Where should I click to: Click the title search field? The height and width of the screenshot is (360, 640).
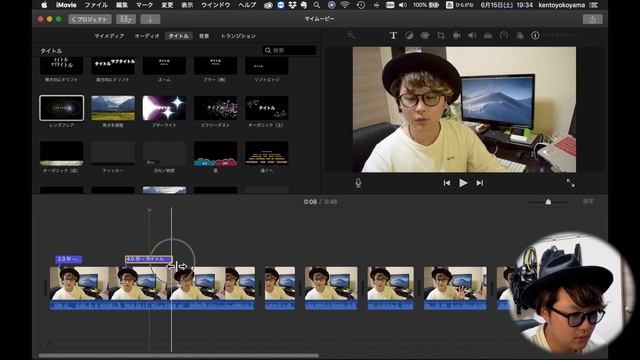(289, 50)
